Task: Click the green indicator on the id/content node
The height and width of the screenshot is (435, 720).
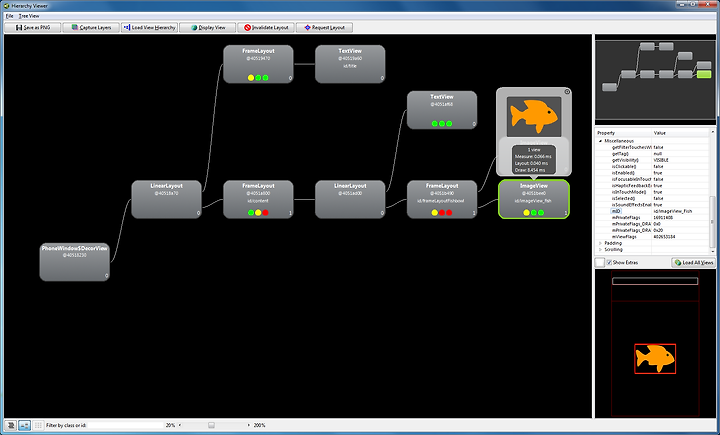Action: coord(251,213)
